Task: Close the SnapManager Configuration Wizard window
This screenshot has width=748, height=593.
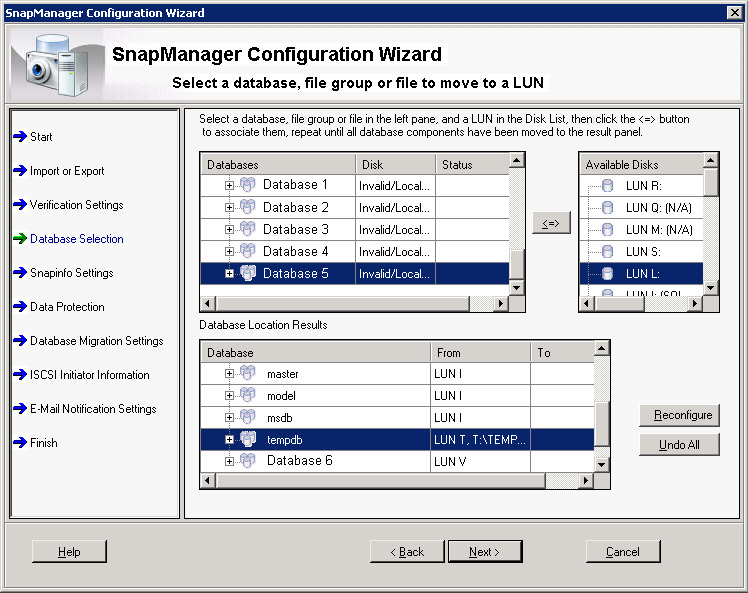Action: pos(735,13)
